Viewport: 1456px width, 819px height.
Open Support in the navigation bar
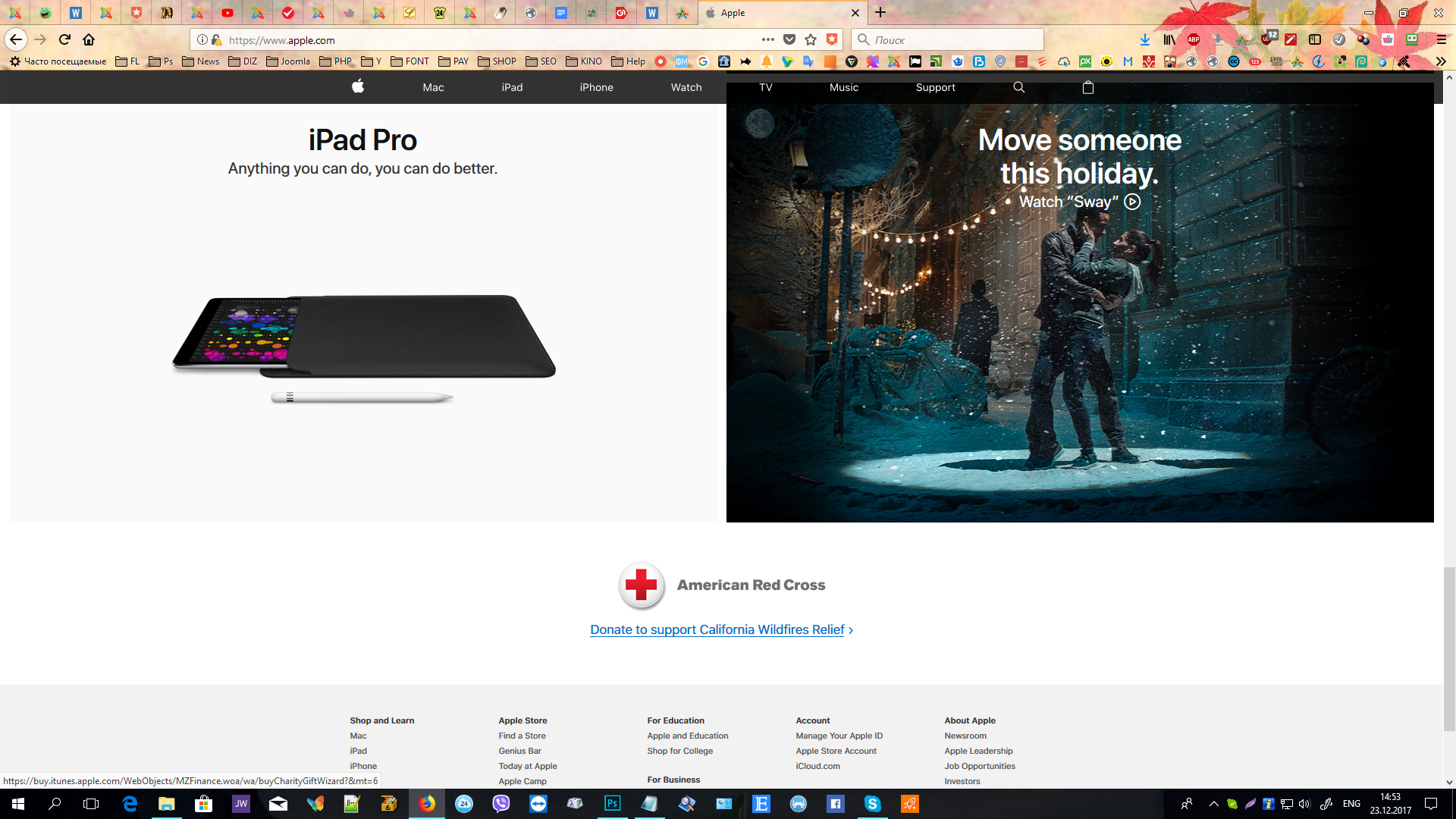[x=935, y=87]
